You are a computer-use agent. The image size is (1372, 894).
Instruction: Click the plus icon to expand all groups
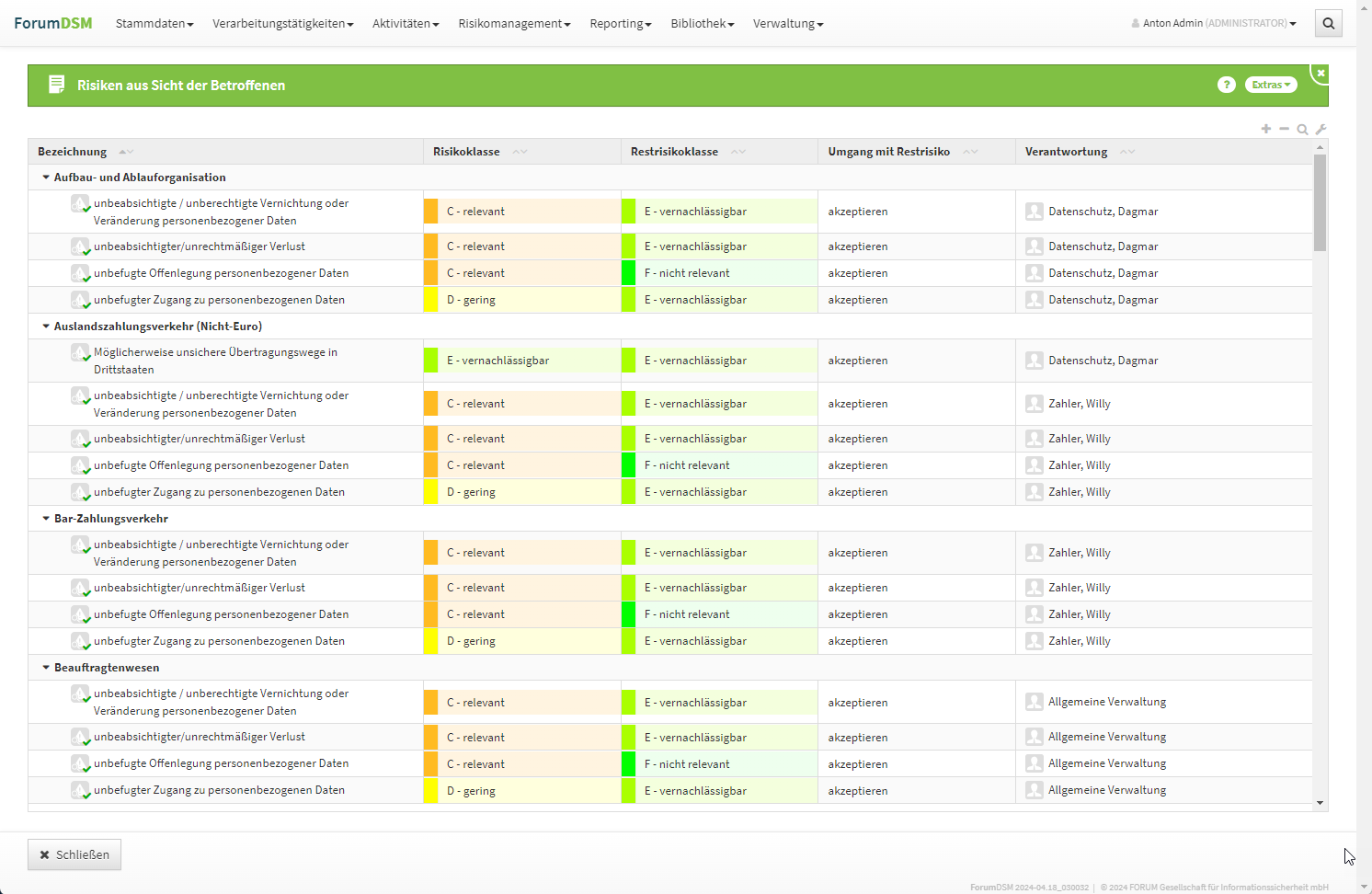1266,129
